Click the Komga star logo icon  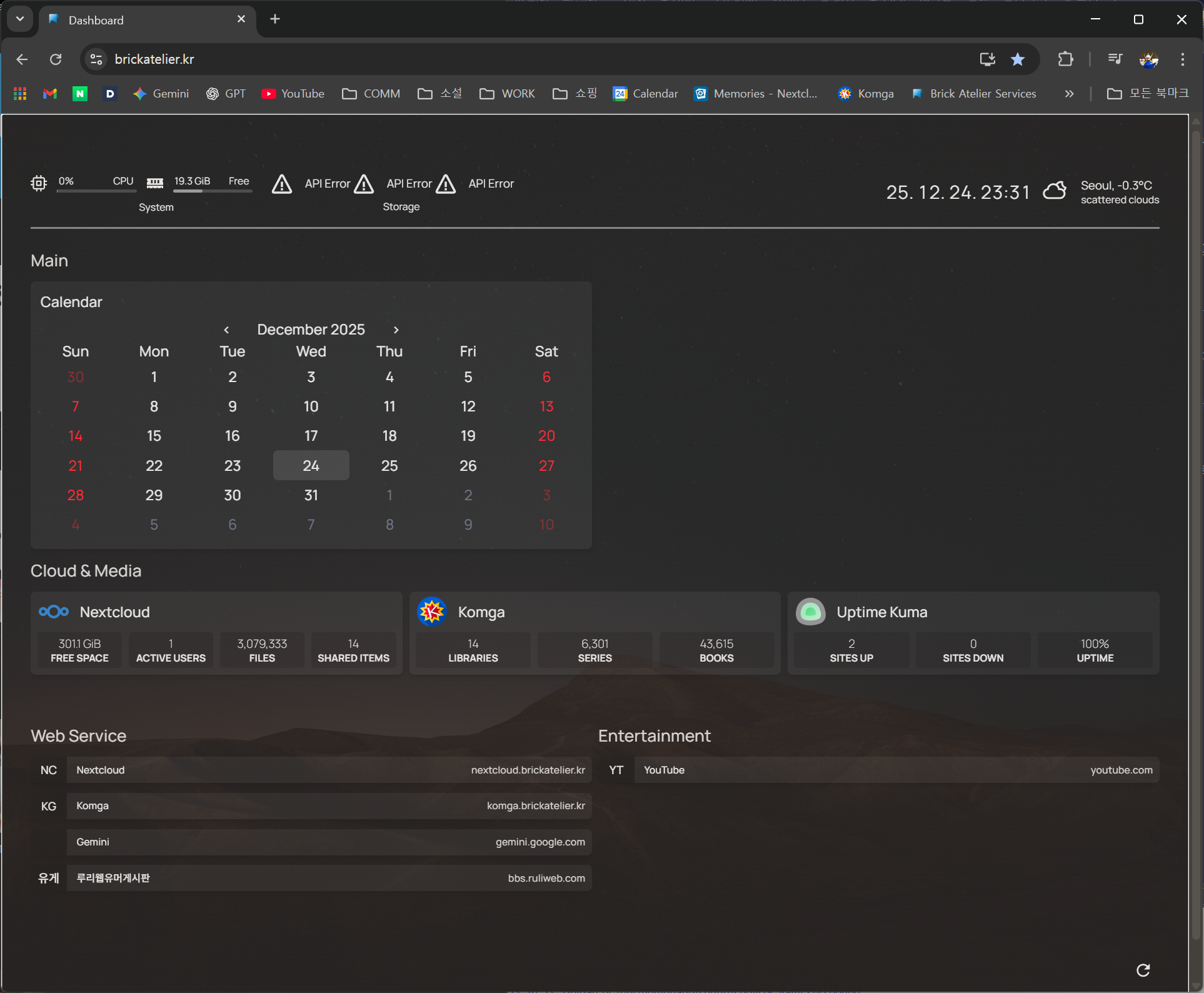click(x=431, y=612)
